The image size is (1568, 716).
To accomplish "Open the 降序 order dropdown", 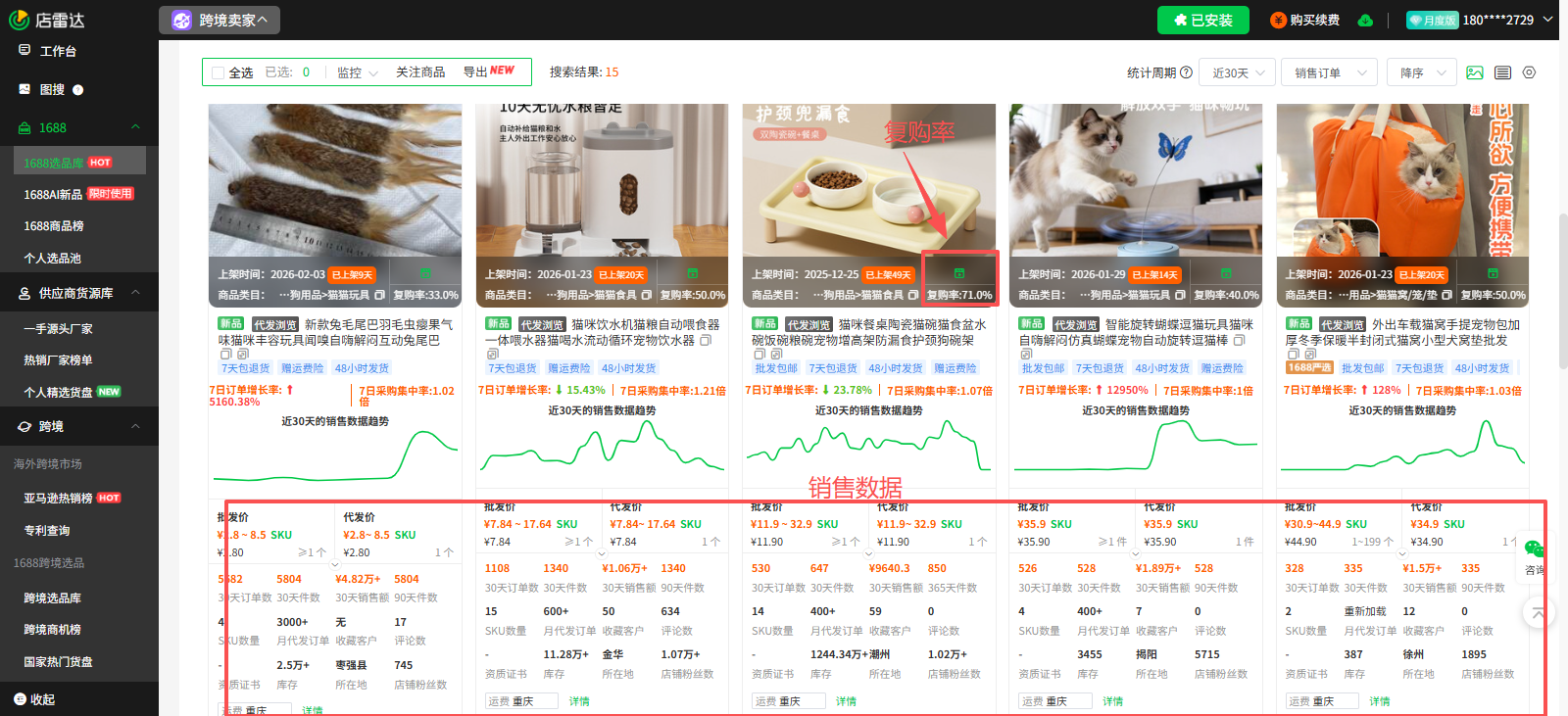I will [x=1422, y=72].
